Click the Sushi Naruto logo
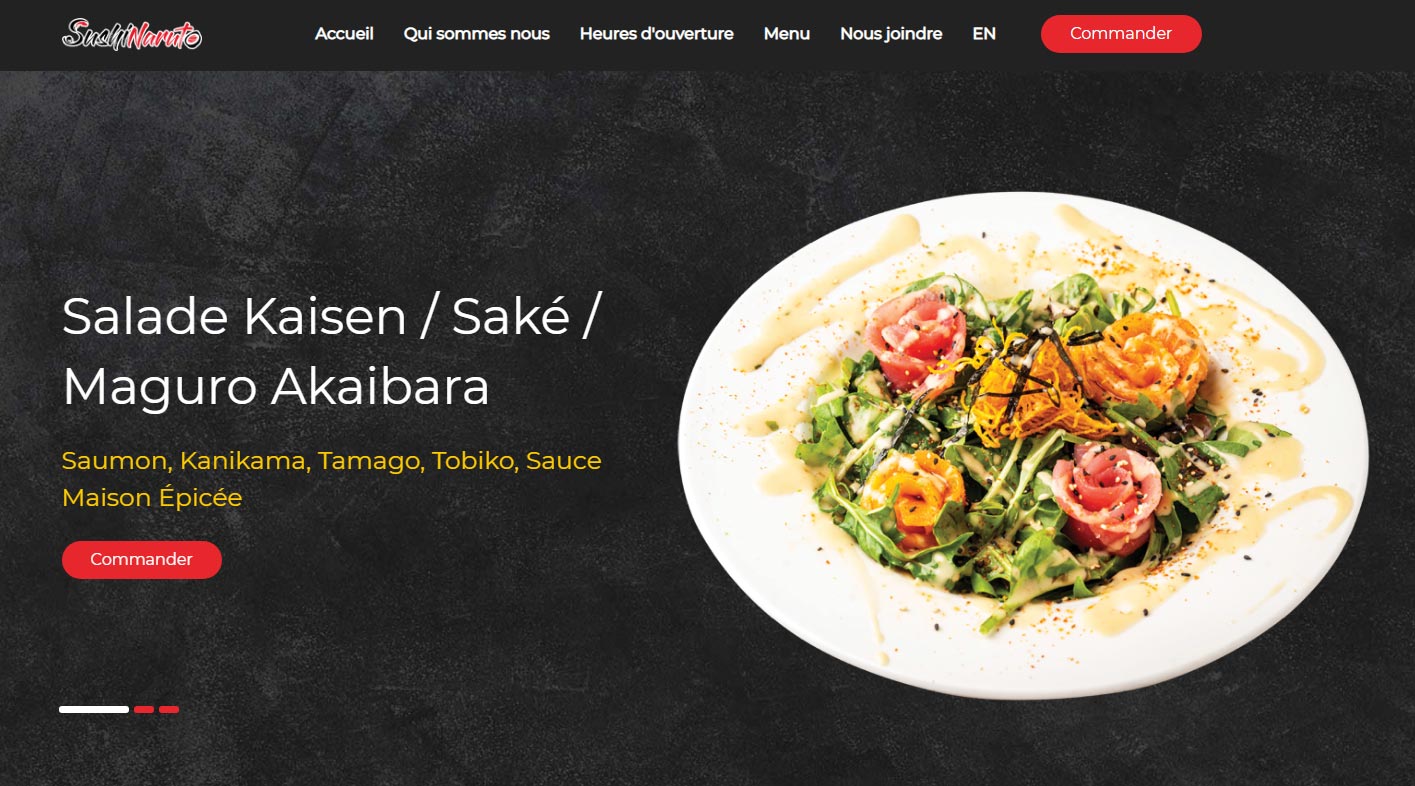The width and height of the screenshot is (1415, 786). tap(132, 34)
